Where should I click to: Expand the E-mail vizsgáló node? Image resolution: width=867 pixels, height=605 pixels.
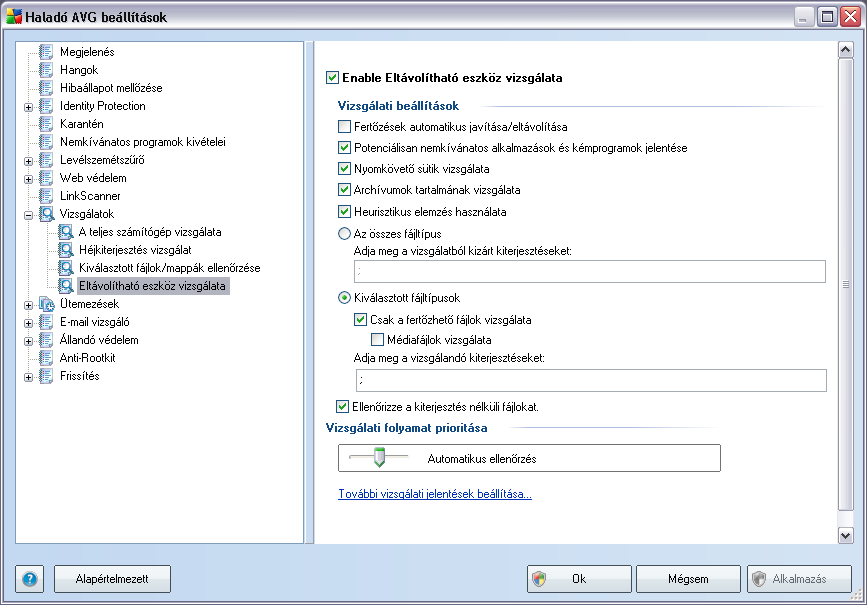point(29,323)
